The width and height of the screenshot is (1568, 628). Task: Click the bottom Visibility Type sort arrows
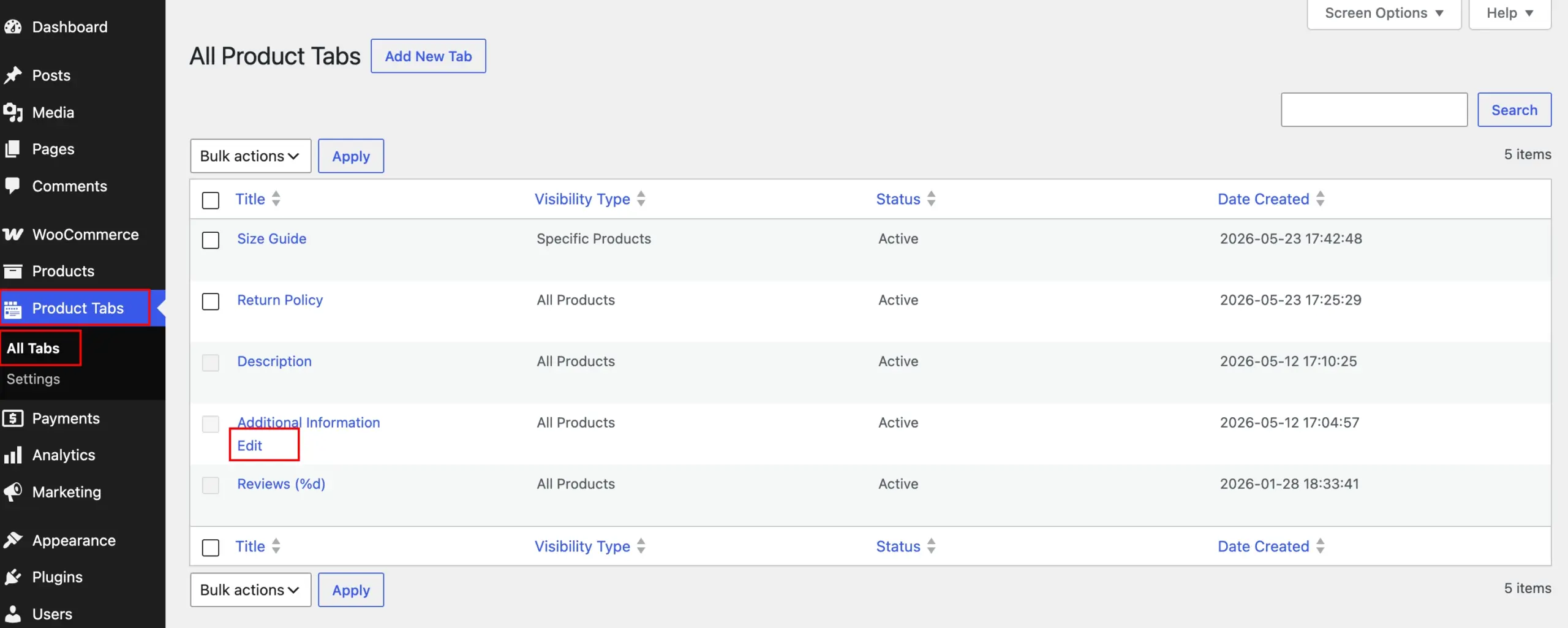point(641,546)
